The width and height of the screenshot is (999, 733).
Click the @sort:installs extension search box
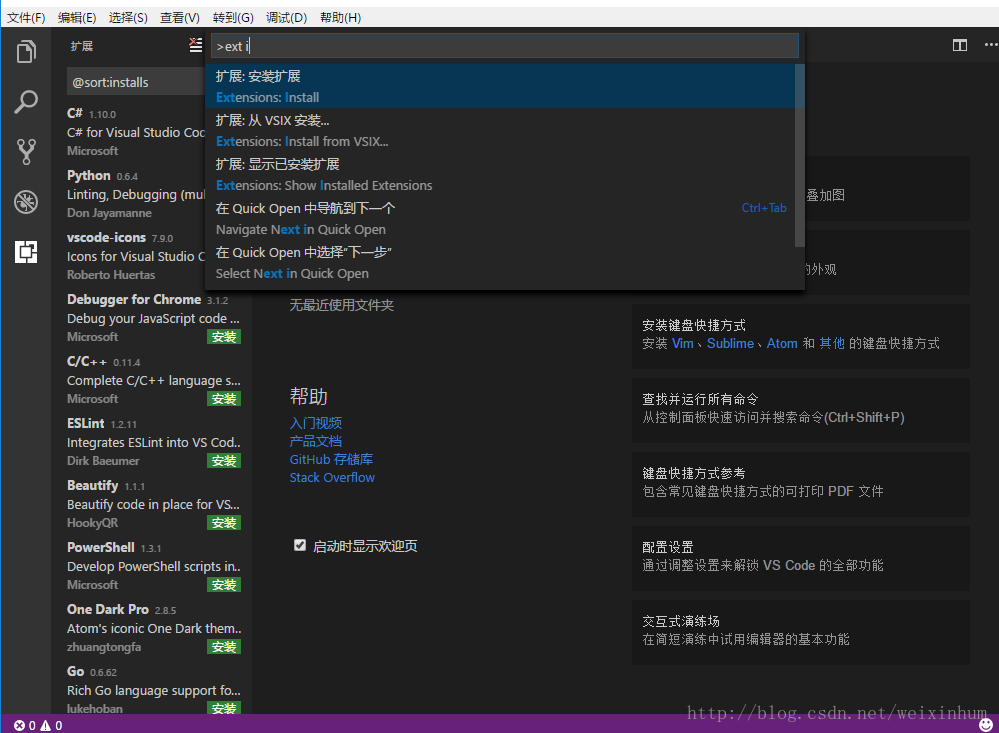(x=136, y=82)
